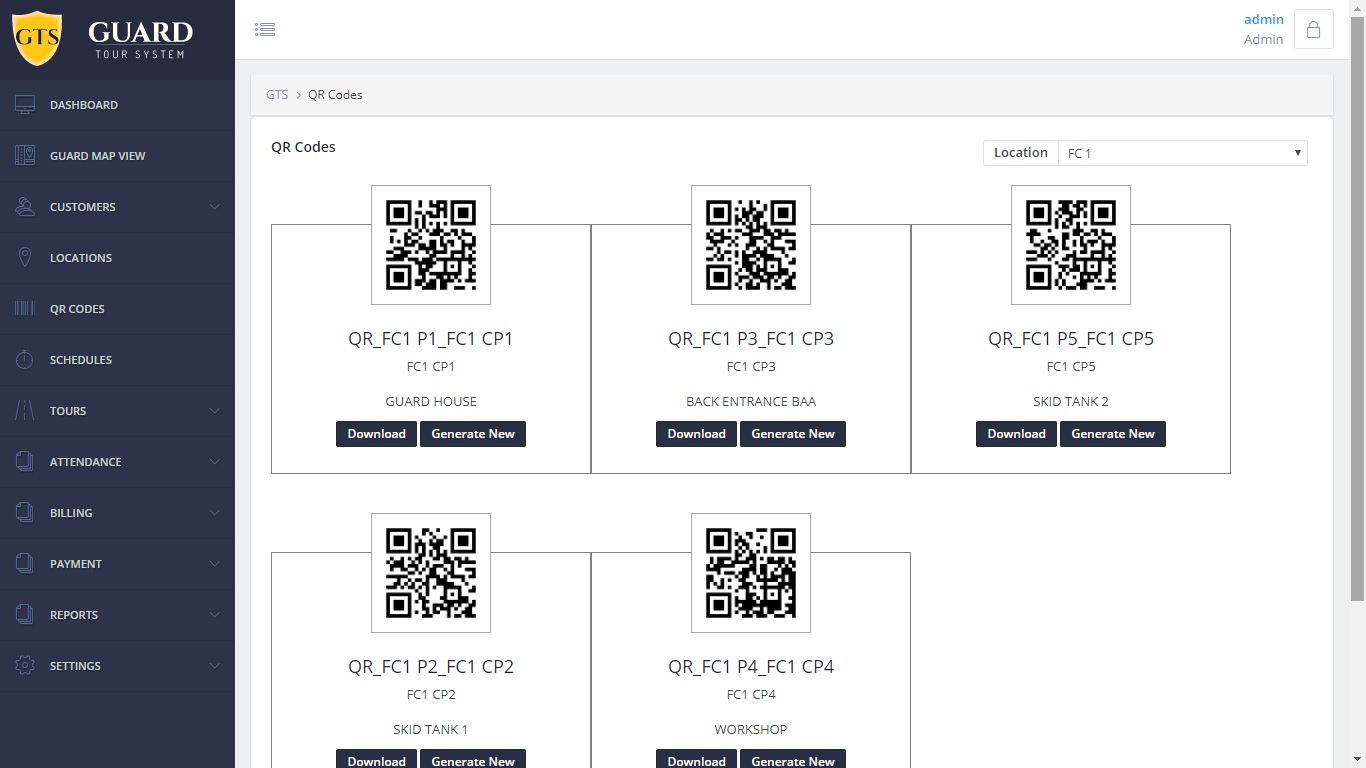The image size is (1366, 768).
Task: Click the GTS shield logo
Action: (37, 39)
